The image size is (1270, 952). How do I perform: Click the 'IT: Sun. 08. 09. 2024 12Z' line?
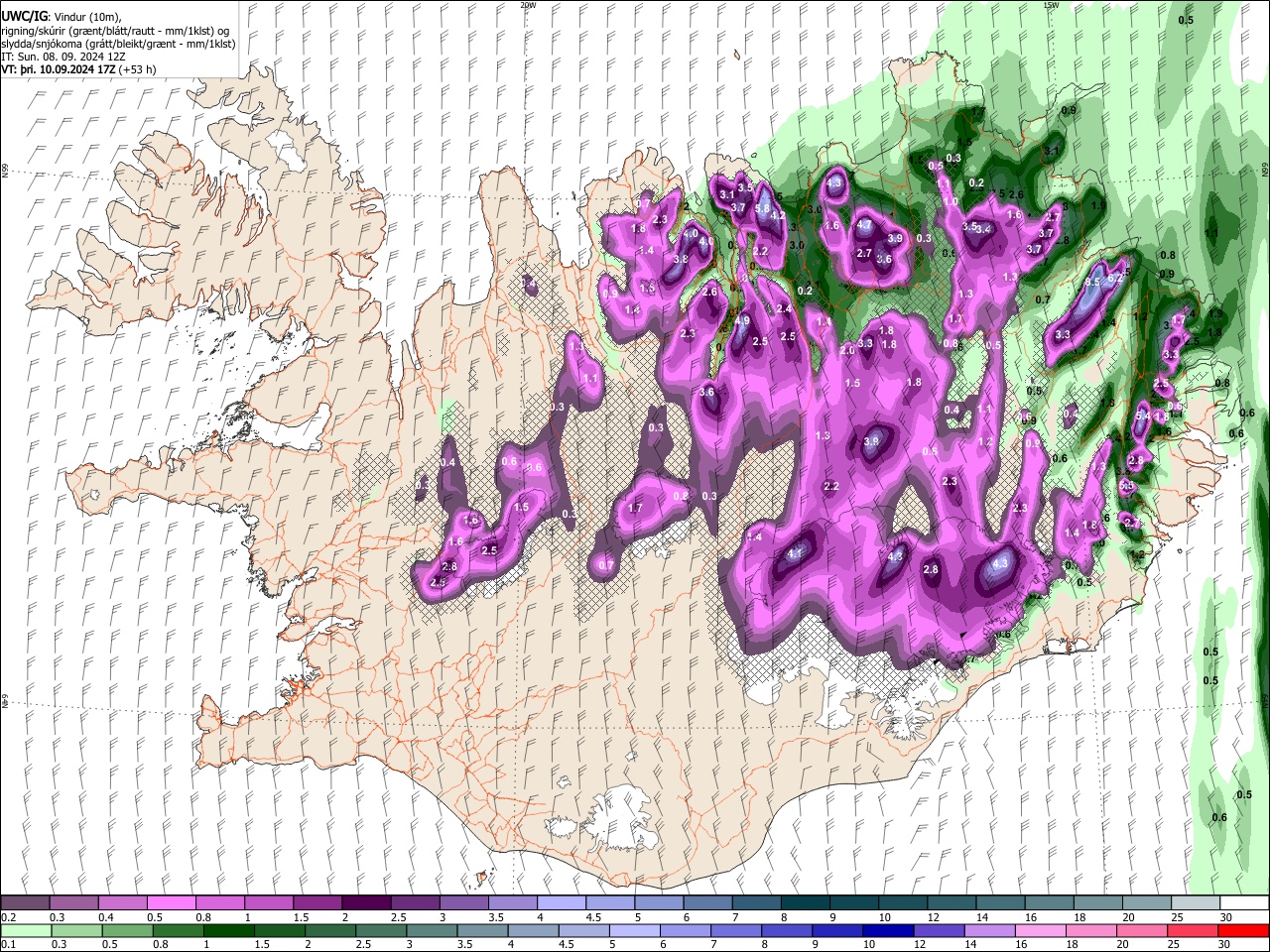(63, 57)
